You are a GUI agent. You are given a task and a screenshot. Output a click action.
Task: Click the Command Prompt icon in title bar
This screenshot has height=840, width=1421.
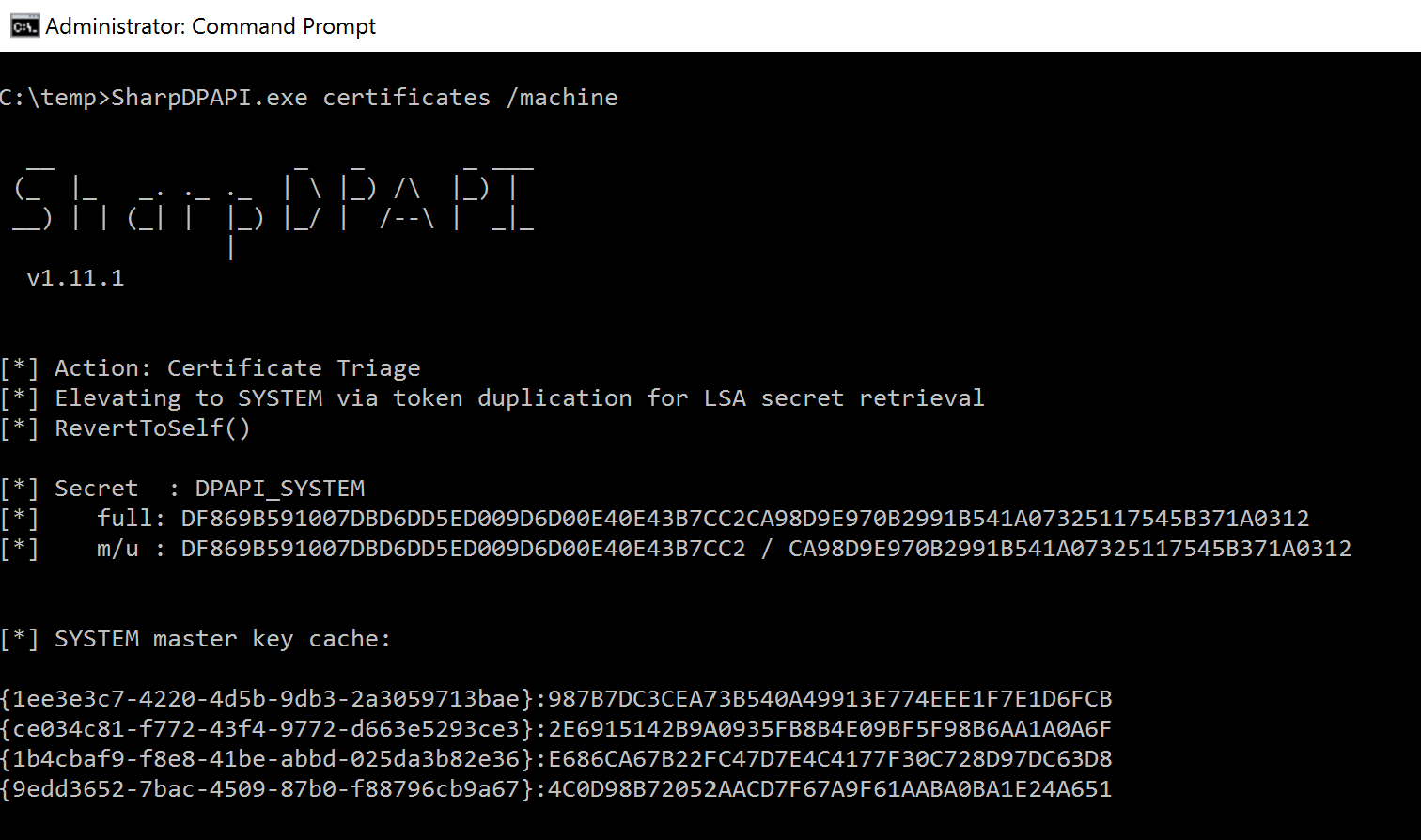(x=24, y=25)
